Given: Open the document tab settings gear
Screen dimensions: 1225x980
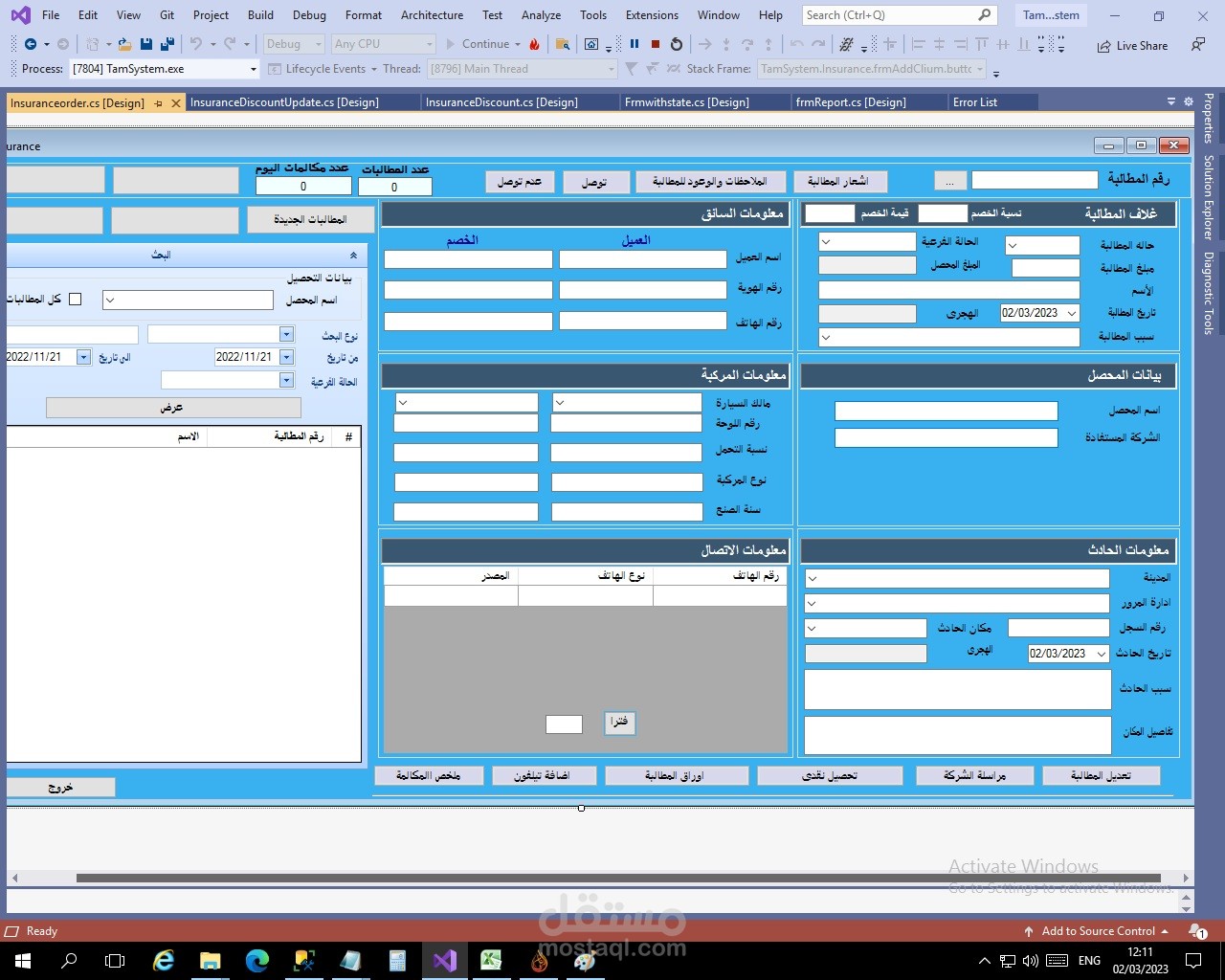Looking at the screenshot, I should (x=1189, y=101).
